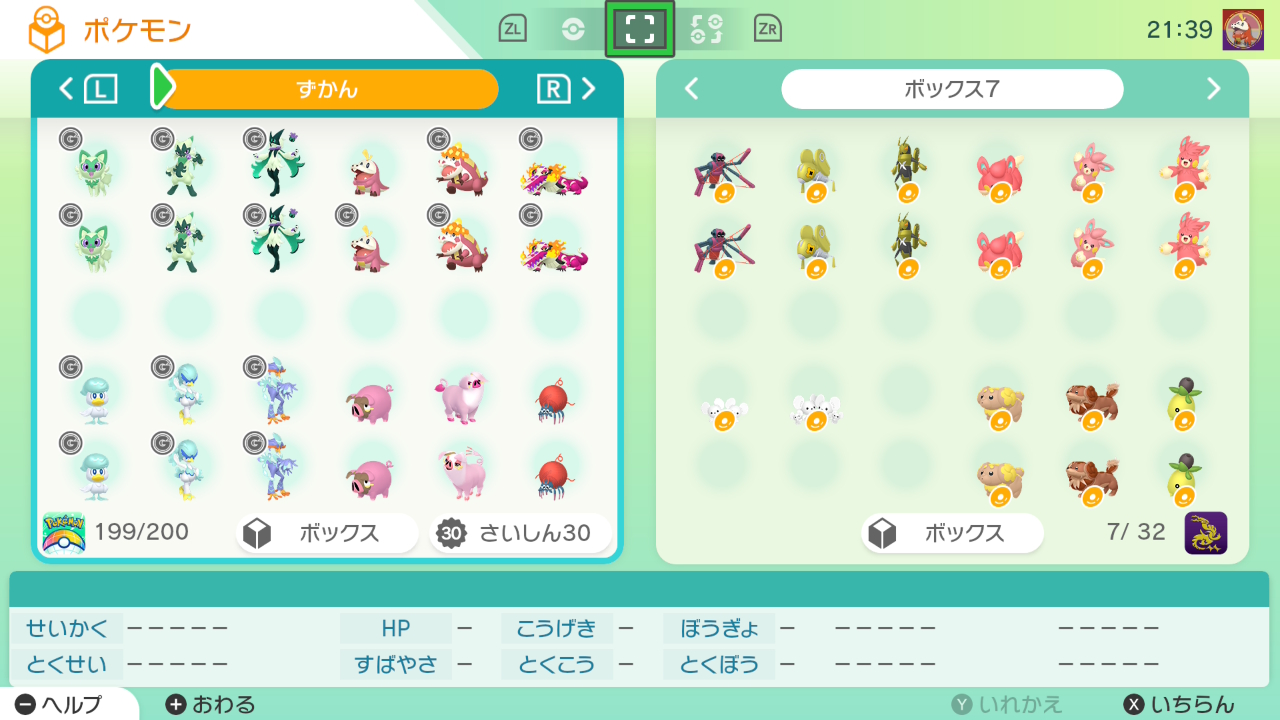Choose the swap-selection mode icon beside ZR

[707, 29]
